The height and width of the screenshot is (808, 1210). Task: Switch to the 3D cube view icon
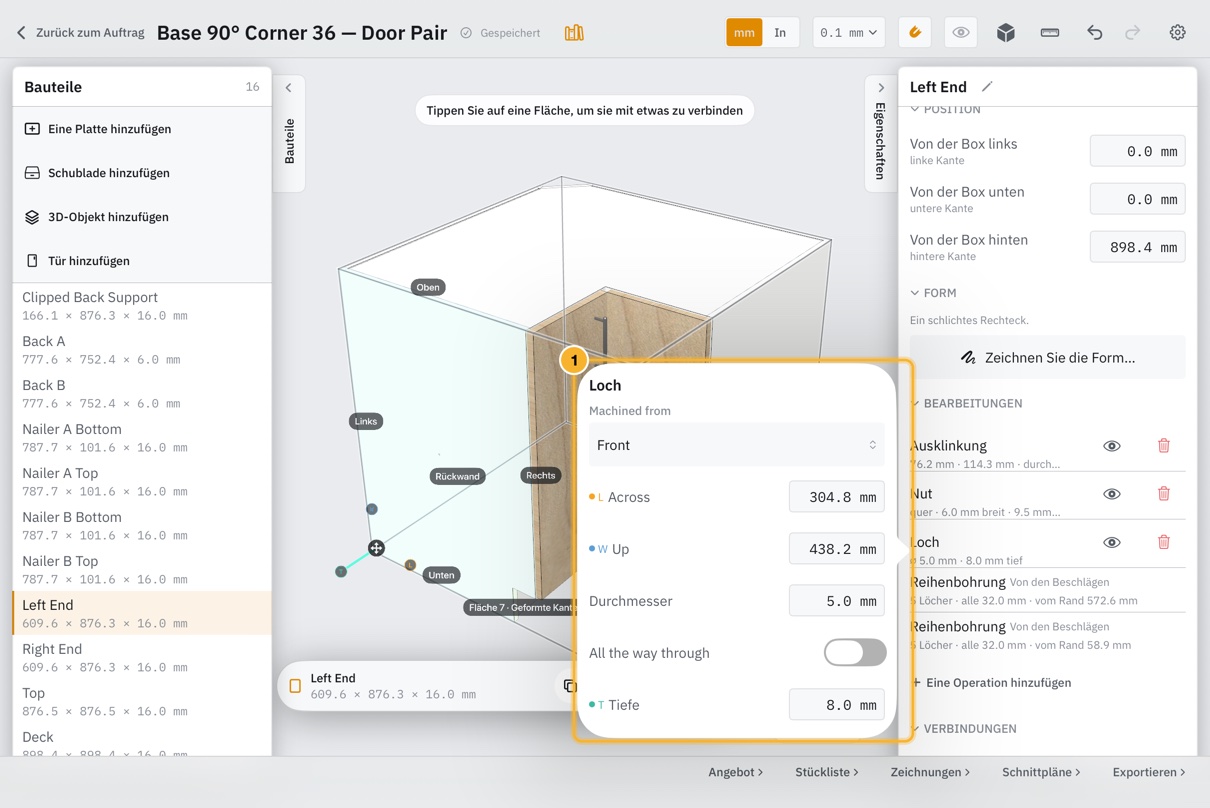pos(1006,33)
